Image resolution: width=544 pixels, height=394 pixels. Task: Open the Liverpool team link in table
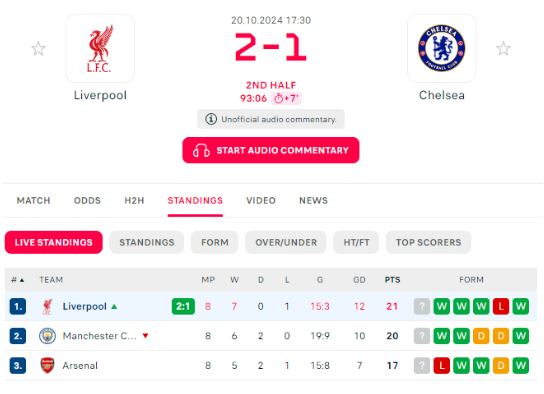(x=84, y=306)
